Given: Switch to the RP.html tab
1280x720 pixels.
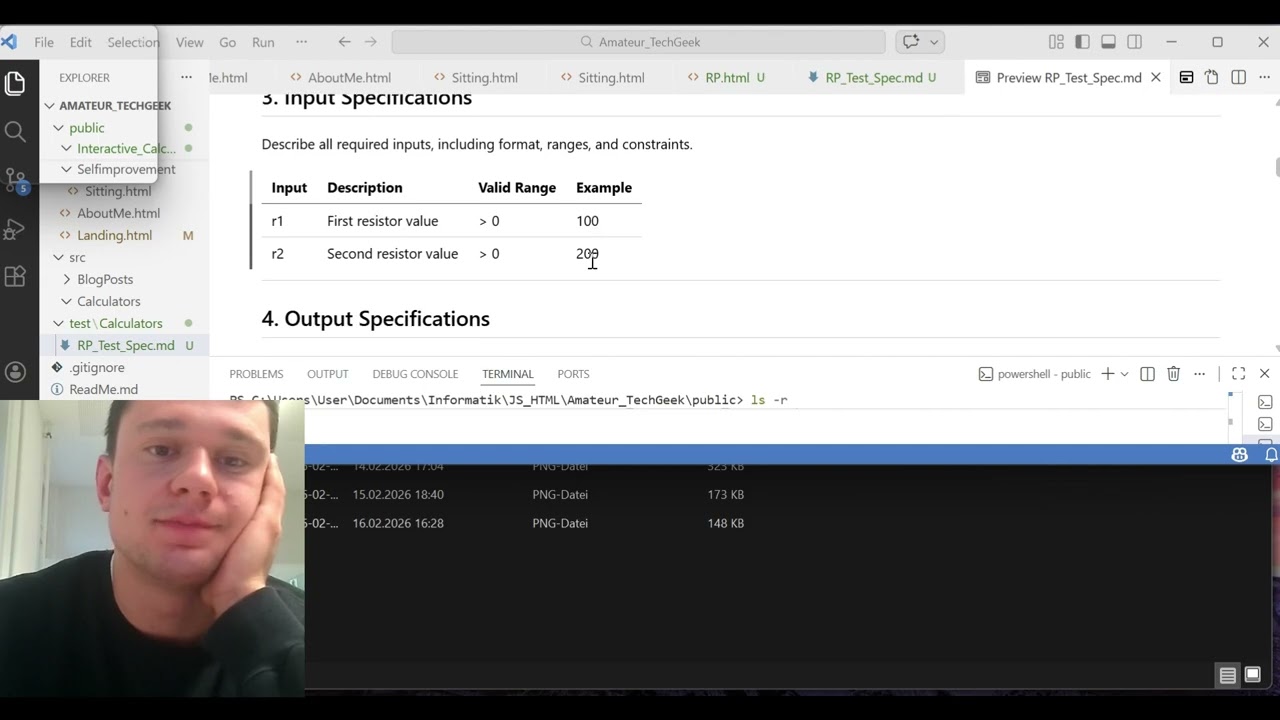Looking at the screenshot, I should (727, 77).
